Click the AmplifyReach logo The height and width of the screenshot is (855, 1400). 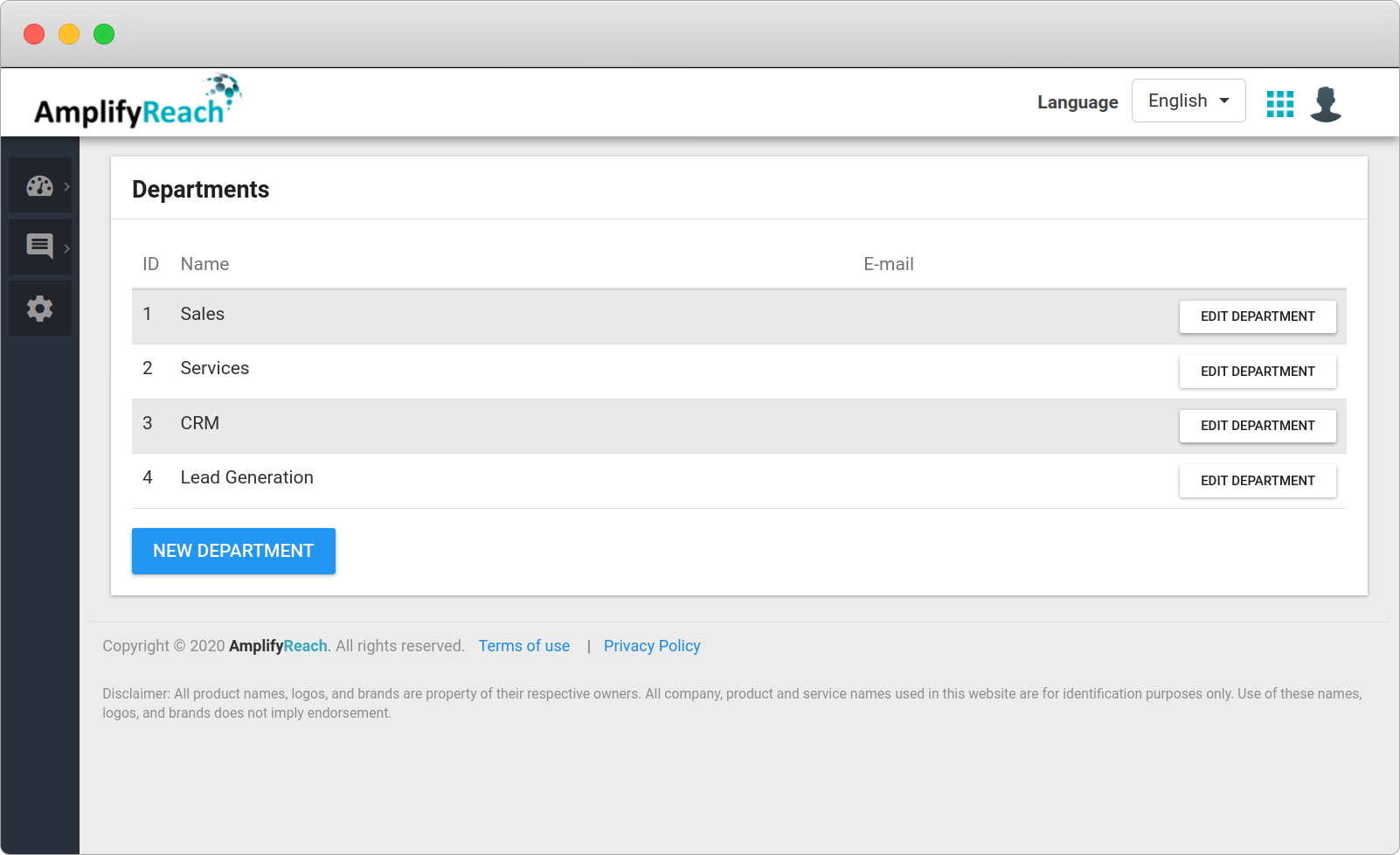pyautogui.click(x=137, y=102)
